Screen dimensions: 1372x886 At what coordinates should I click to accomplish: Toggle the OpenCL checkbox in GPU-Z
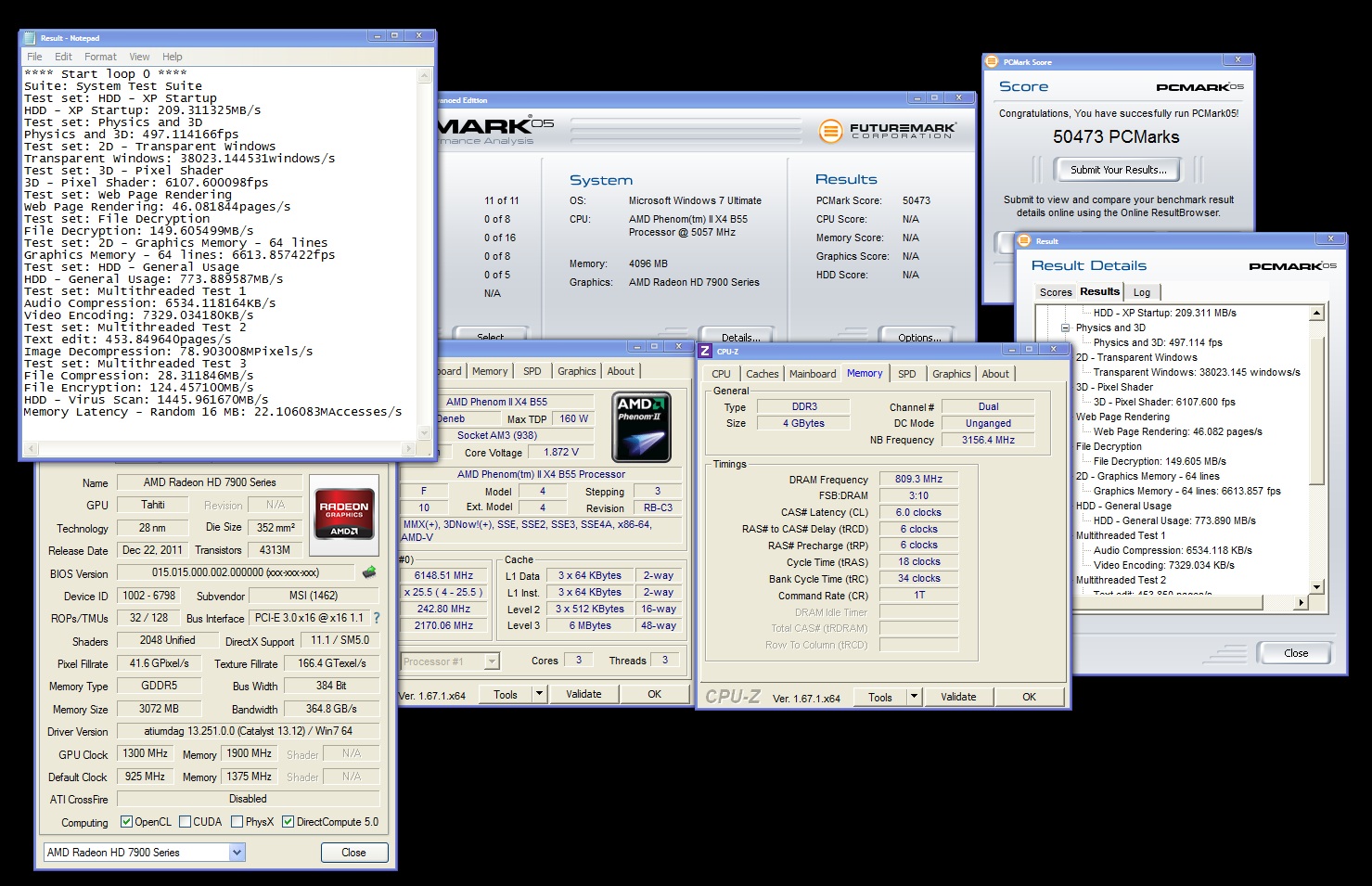127,822
